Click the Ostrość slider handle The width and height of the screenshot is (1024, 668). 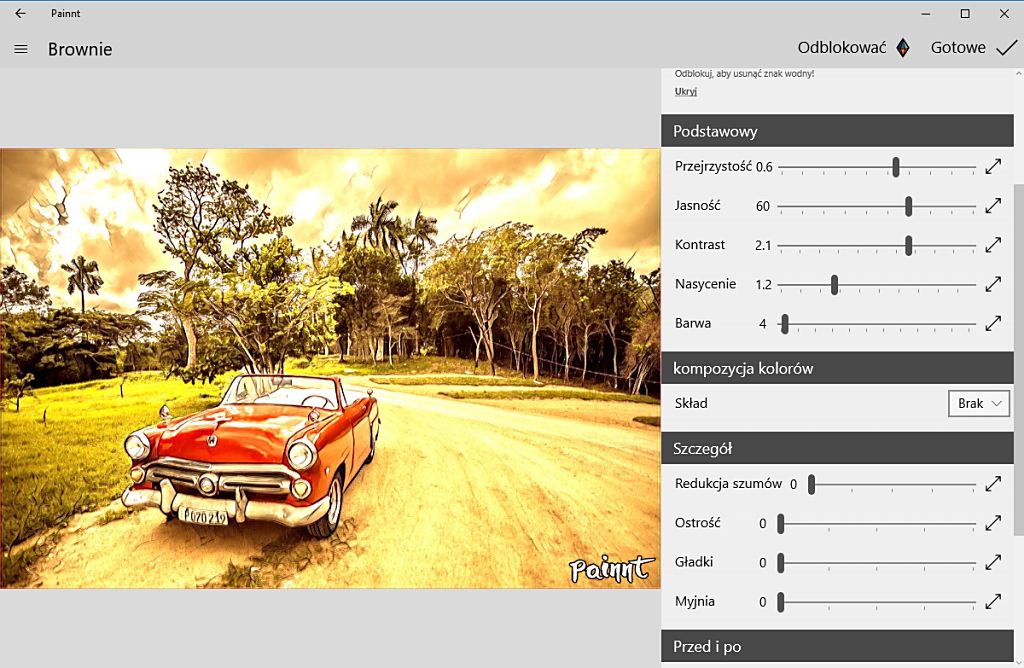780,523
